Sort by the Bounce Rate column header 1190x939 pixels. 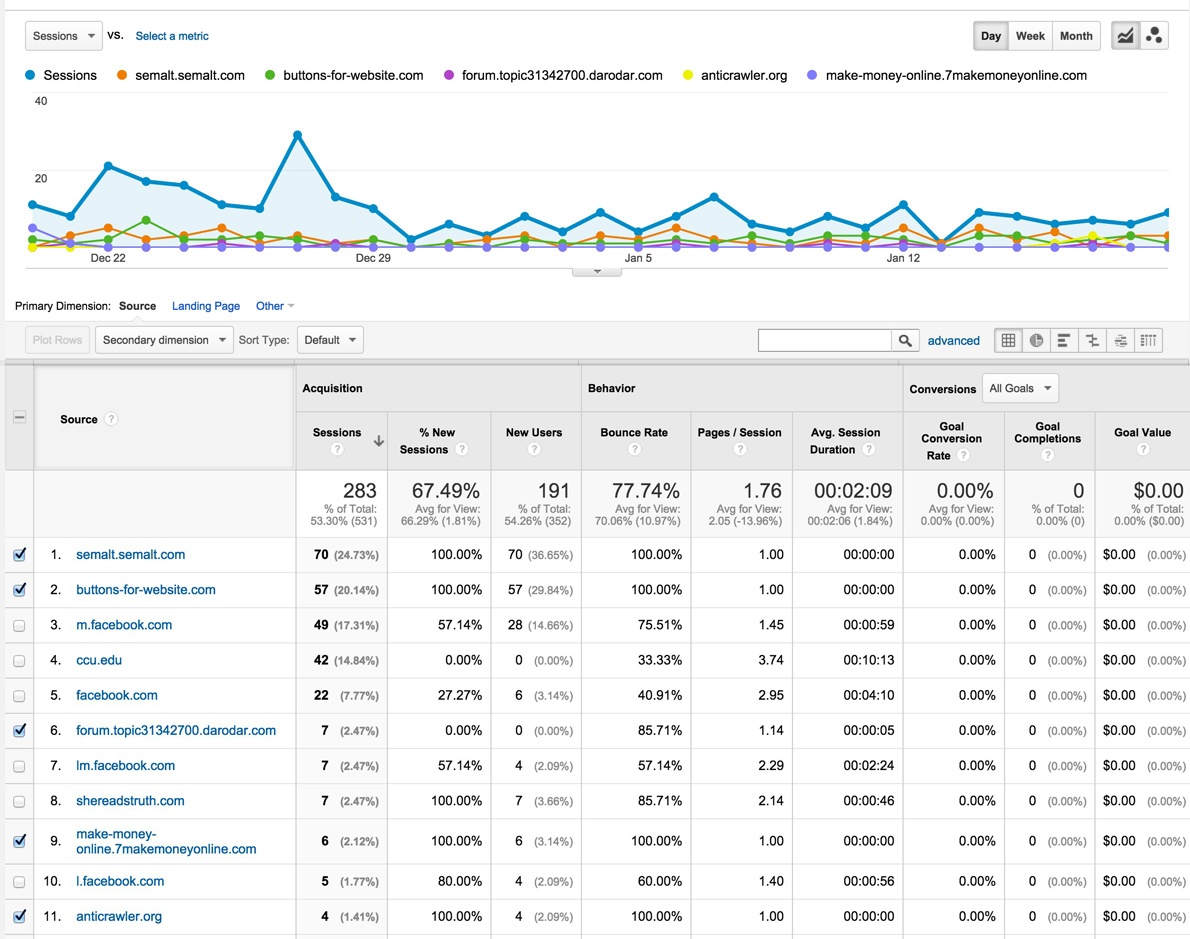(x=634, y=433)
